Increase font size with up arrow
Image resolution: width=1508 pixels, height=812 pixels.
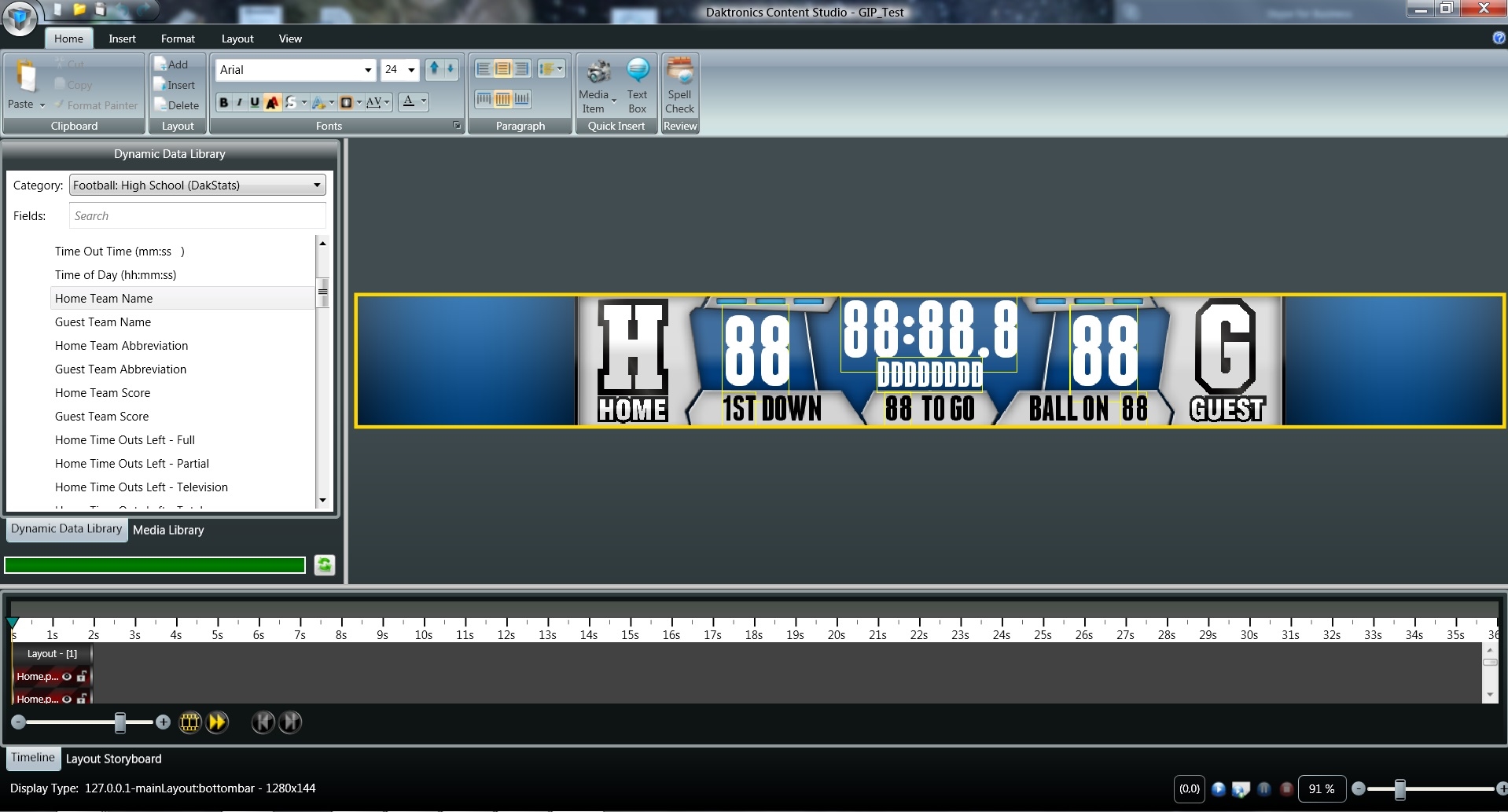click(x=434, y=69)
